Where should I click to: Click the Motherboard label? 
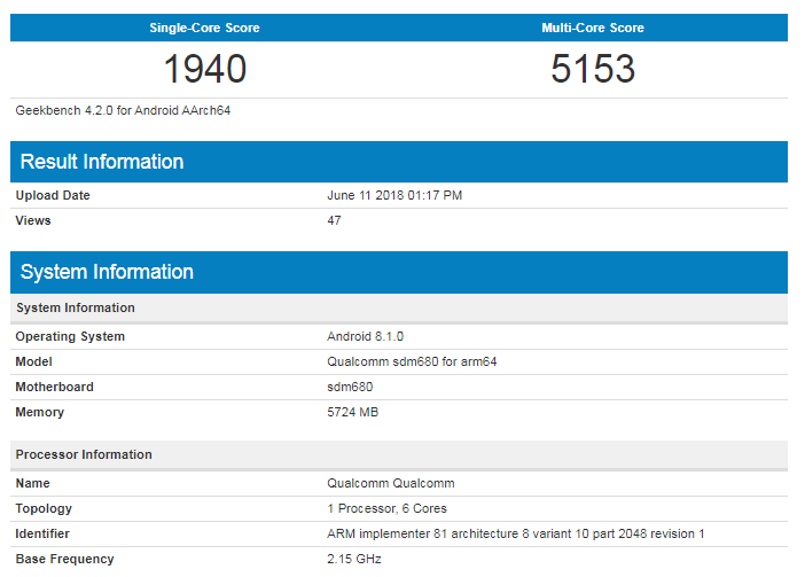tap(54, 387)
